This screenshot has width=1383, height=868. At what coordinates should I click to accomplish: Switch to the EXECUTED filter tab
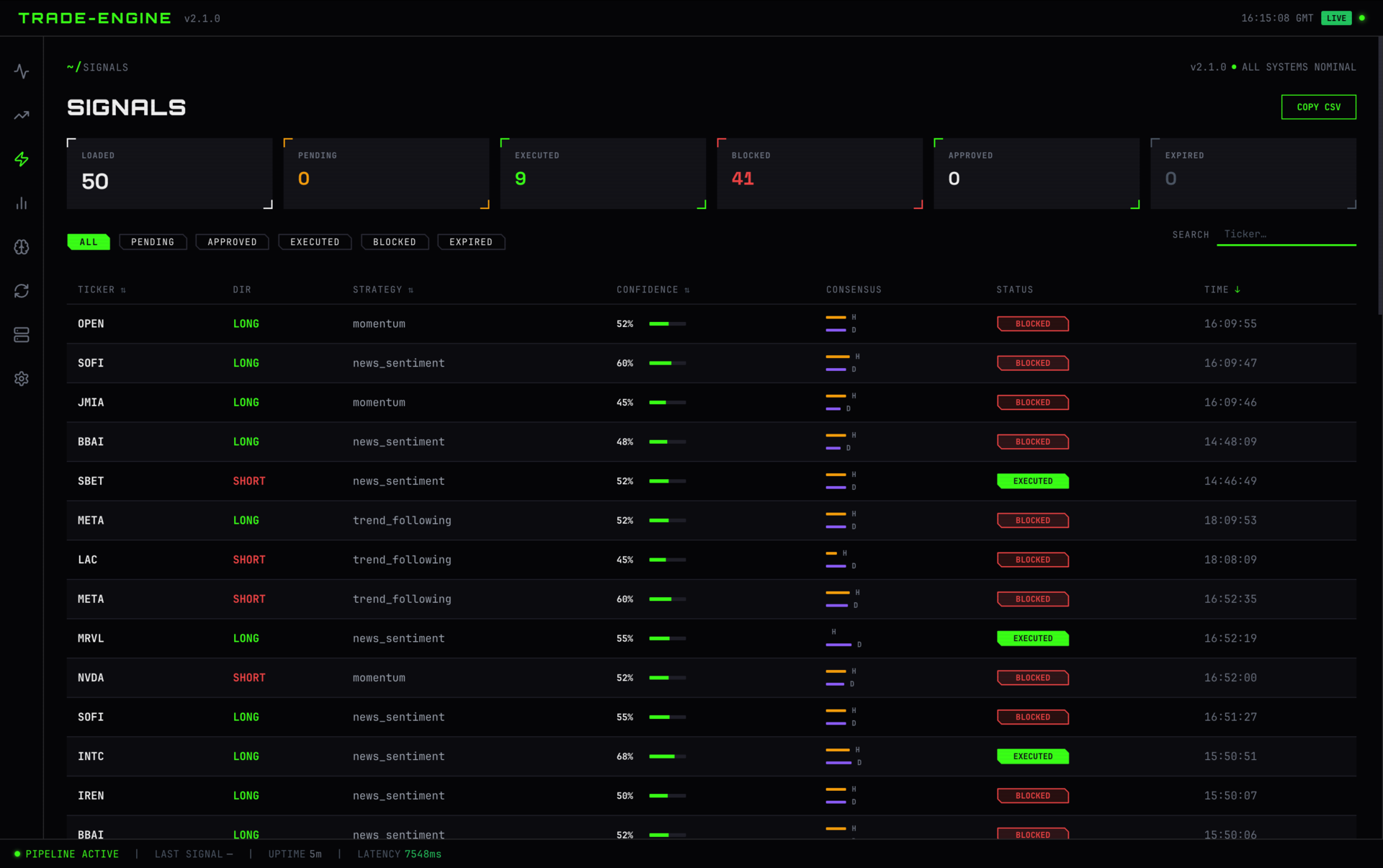pyautogui.click(x=315, y=242)
